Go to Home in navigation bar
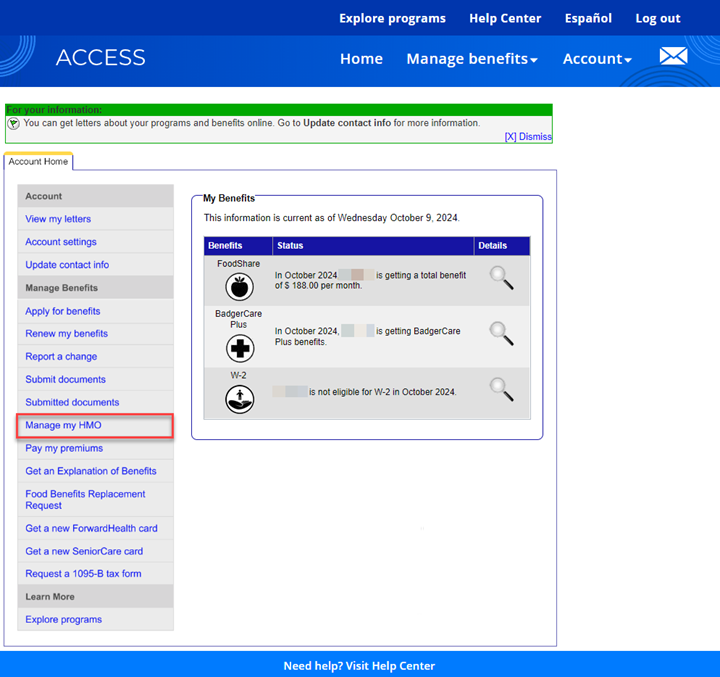Screen dimensions: 720x677 [x=361, y=59]
